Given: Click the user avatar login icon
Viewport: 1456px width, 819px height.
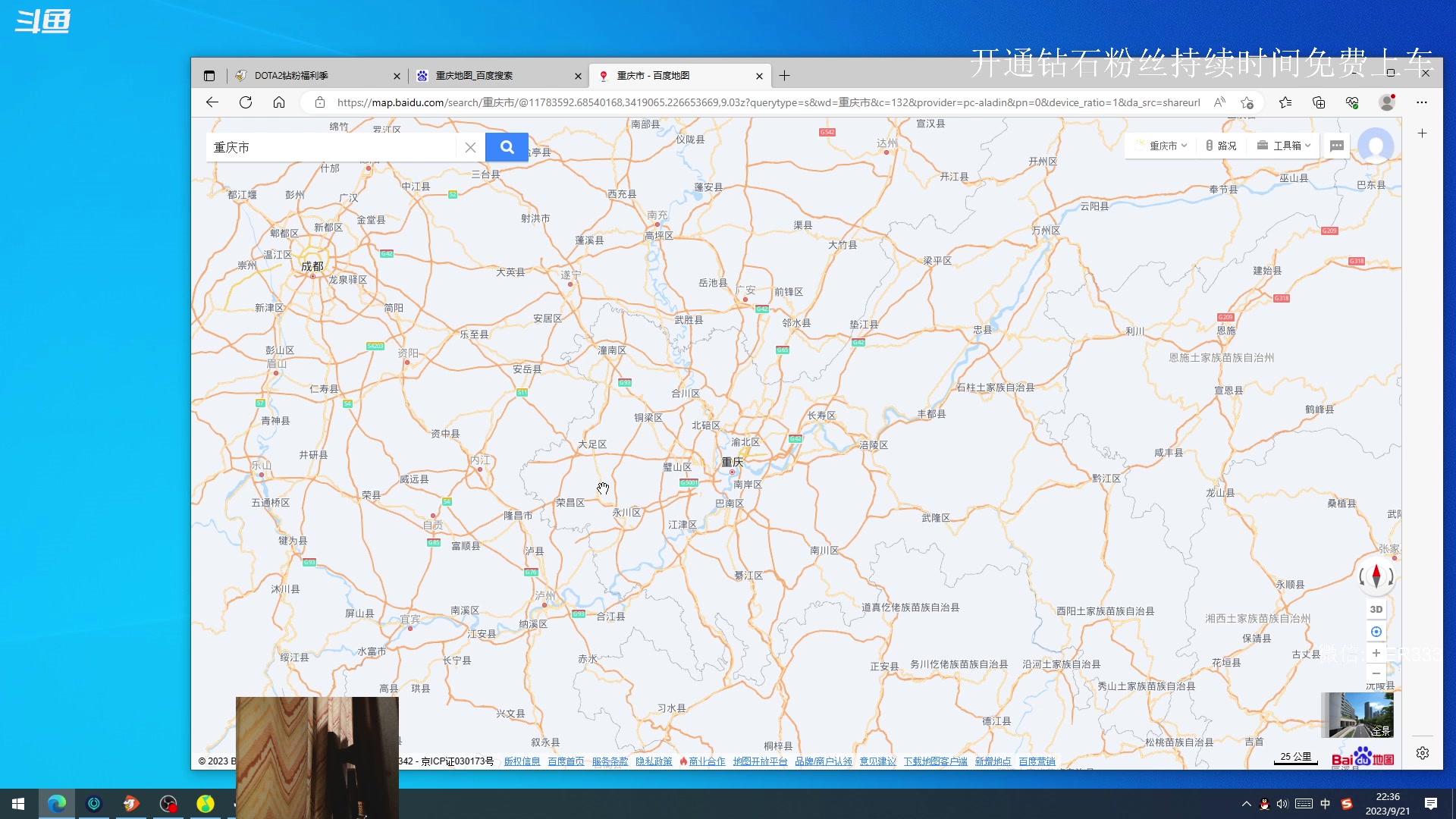Looking at the screenshot, I should tap(1376, 146).
